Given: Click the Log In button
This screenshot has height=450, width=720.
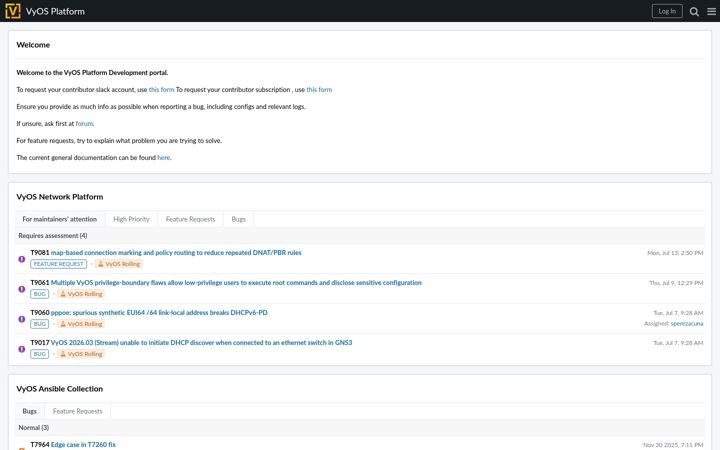Looking at the screenshot, I should click(x=667, y=11).
